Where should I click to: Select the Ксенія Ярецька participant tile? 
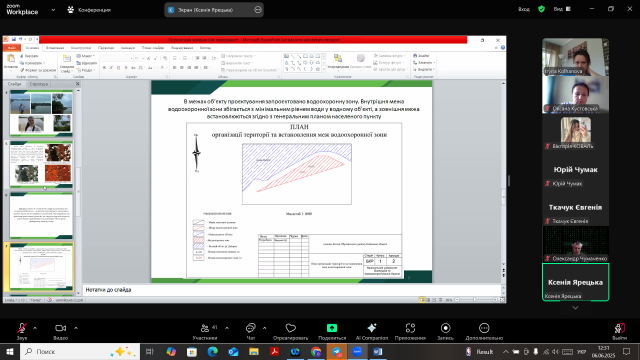pyautogui.click(x=576, y=282)
